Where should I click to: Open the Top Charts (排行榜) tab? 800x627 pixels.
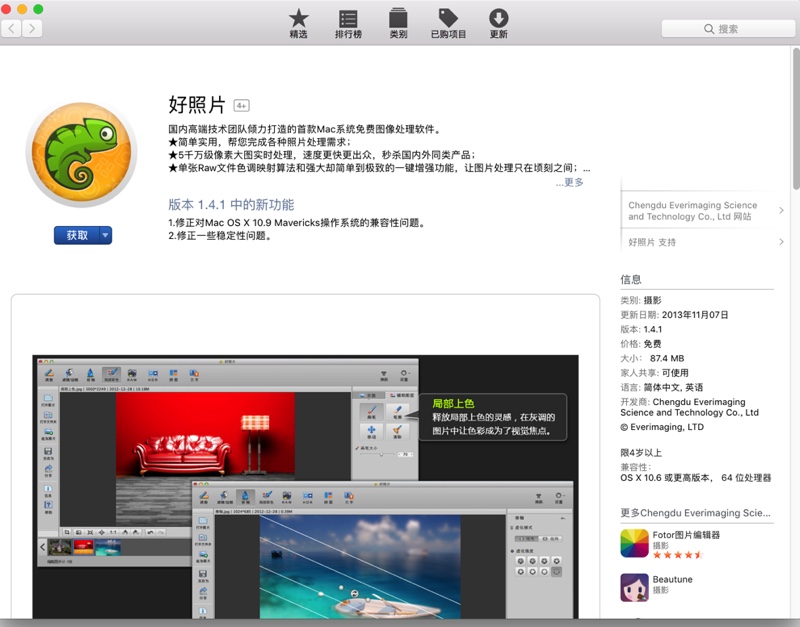tap(348, 24)
